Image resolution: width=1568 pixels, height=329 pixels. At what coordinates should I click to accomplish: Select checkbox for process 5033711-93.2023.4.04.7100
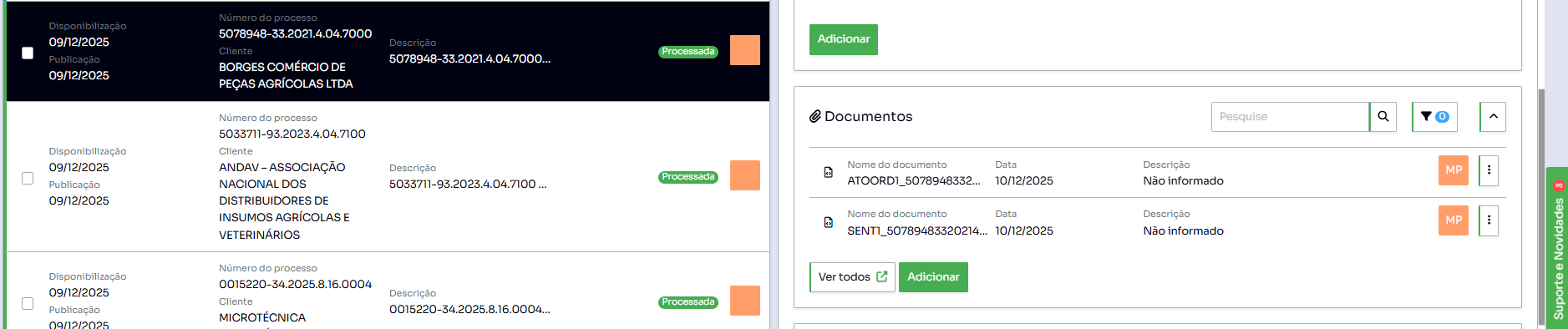coord(28,178)
